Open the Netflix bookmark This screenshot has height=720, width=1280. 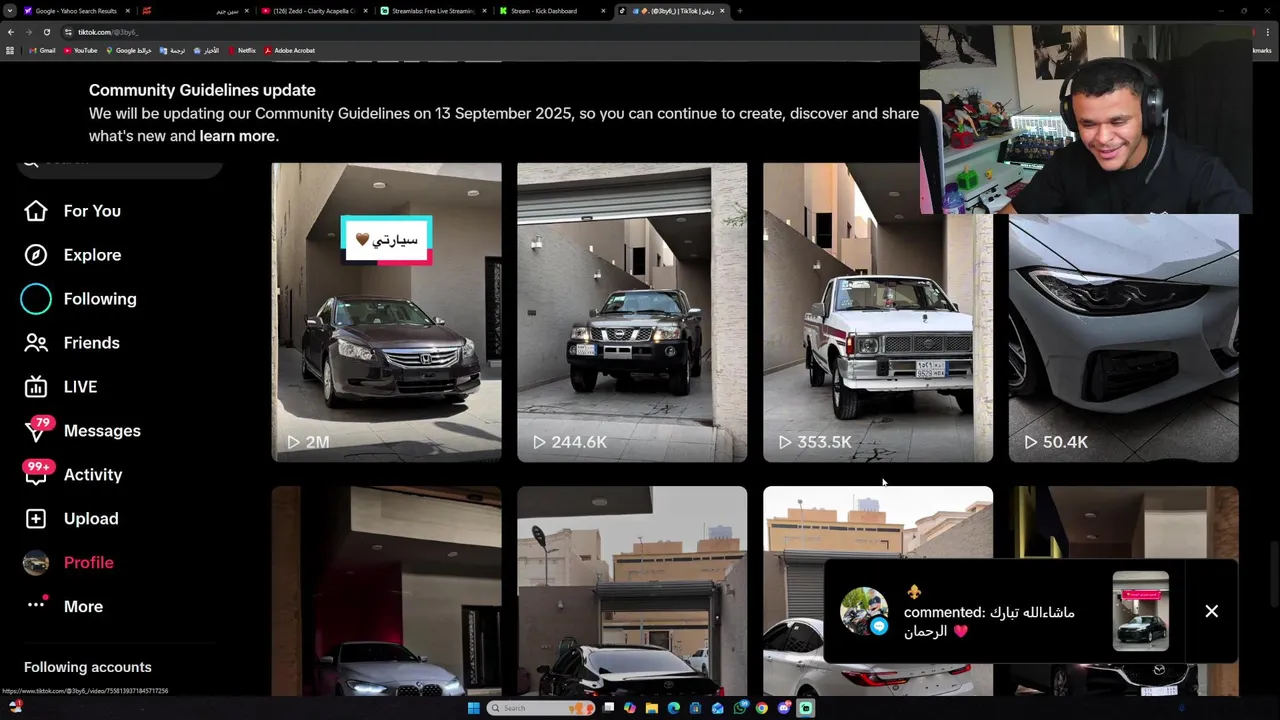(242, 50)
